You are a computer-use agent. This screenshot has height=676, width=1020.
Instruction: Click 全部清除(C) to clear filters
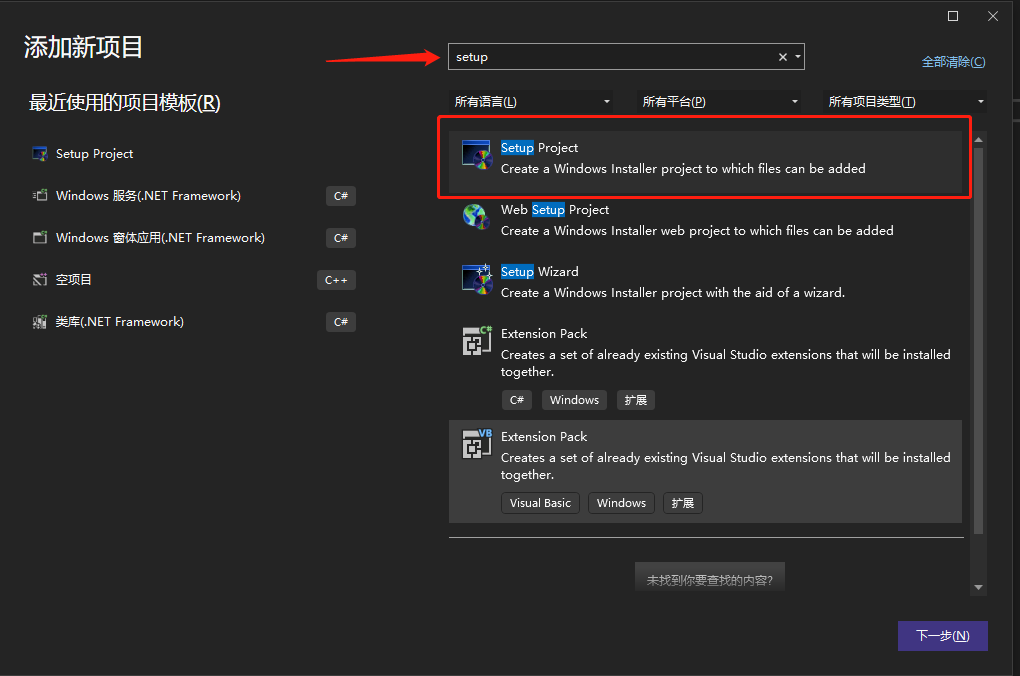coord(953,62)
